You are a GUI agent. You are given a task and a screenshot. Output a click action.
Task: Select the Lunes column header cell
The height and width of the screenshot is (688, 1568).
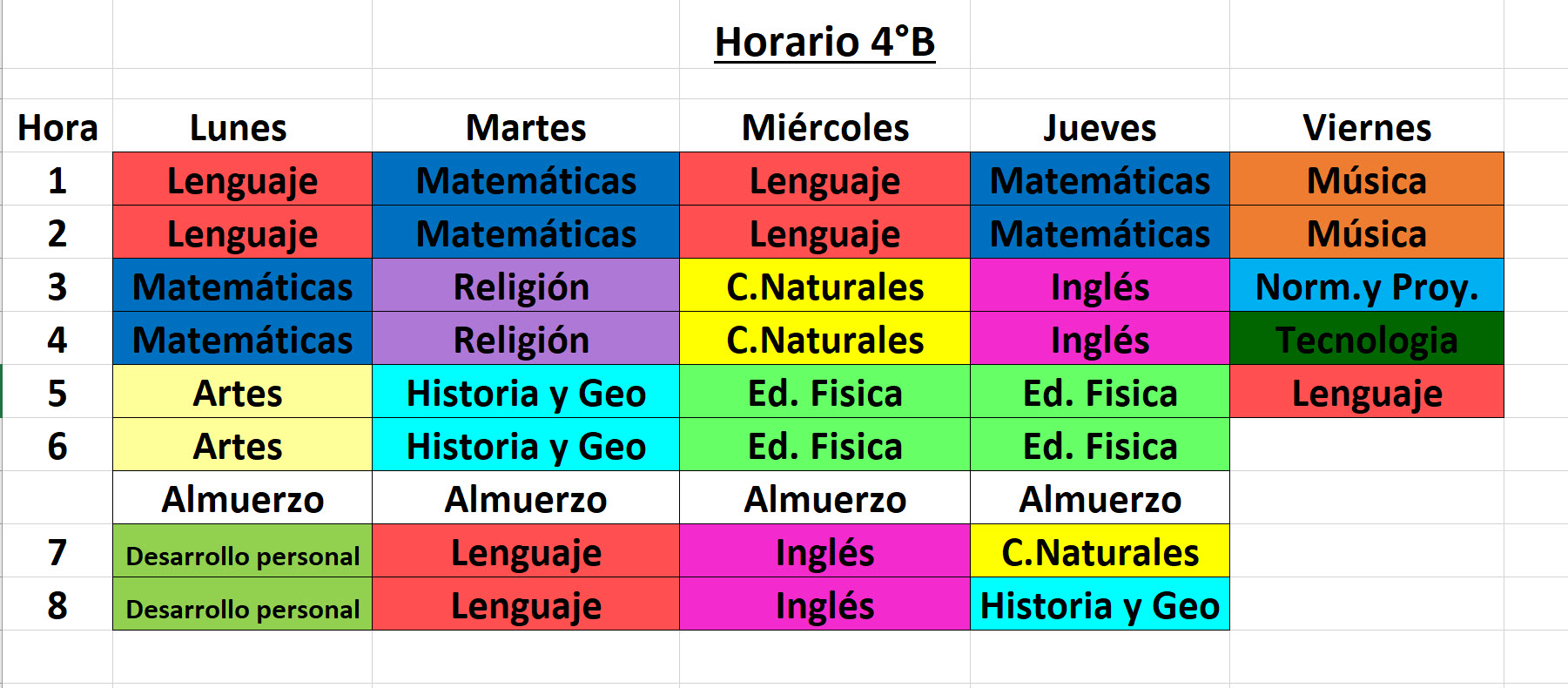(x=239, y=128)
